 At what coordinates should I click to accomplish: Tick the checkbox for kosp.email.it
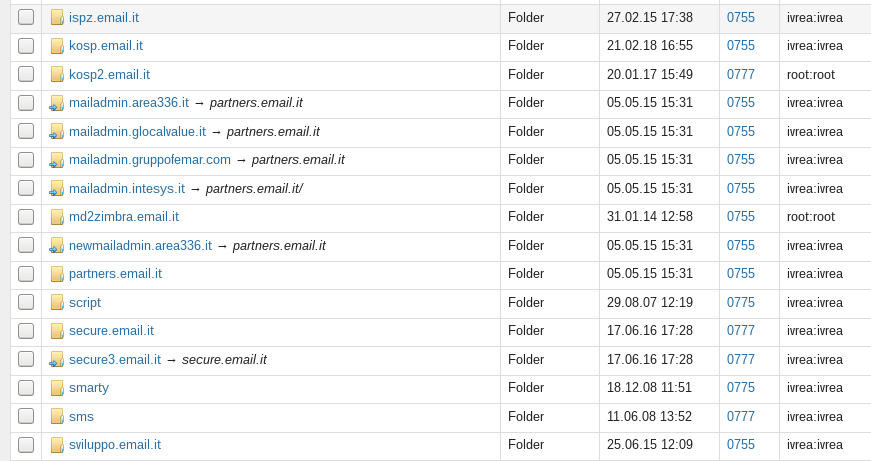pos(26,46)
